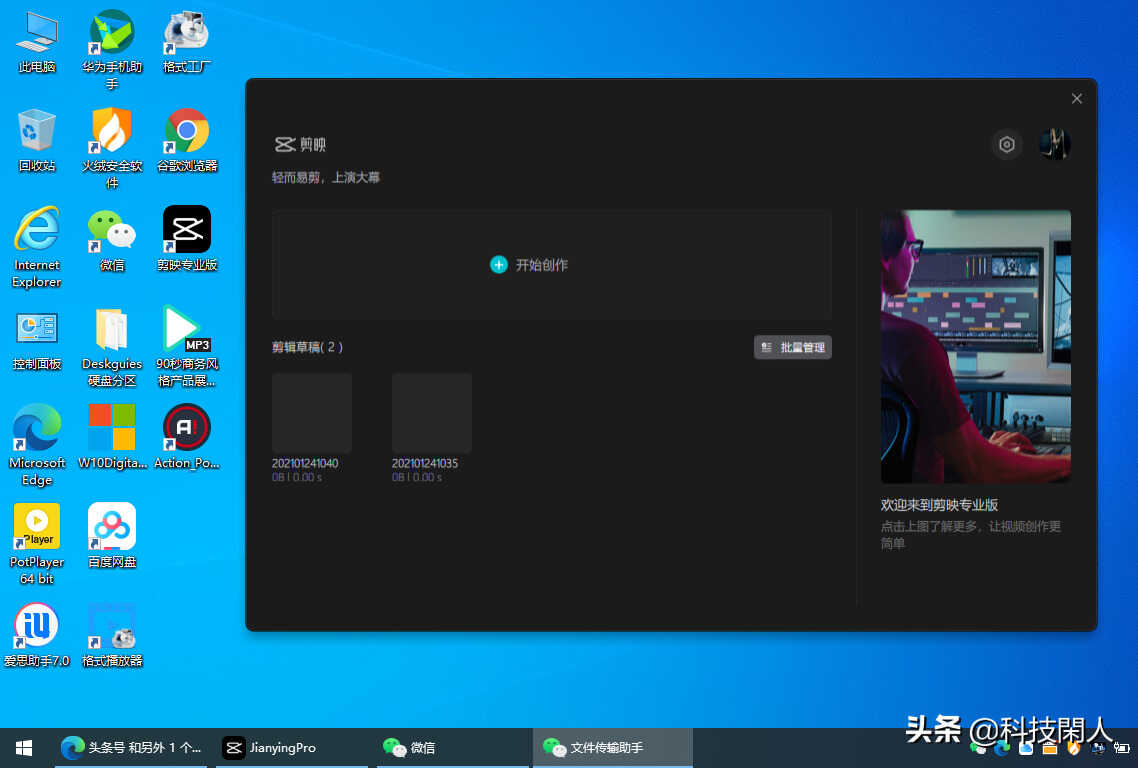The image size is (1138, 768).
Task: Select the 火绒安全软件 desktop icon
Action: coord(112,149)
